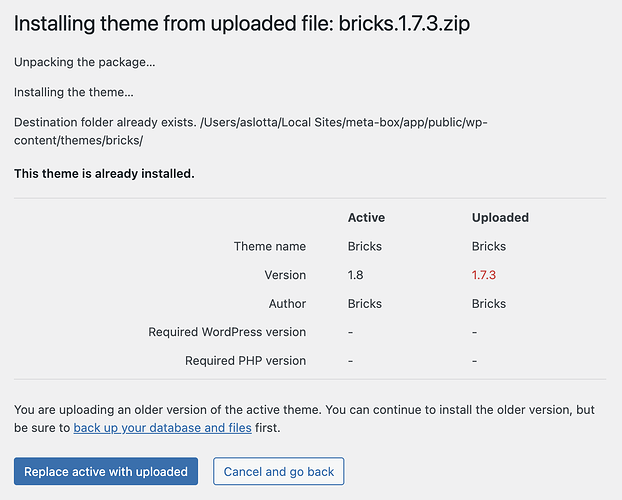Select the Uploaded column header
The image size is (622, 500).
click(500, 217)
